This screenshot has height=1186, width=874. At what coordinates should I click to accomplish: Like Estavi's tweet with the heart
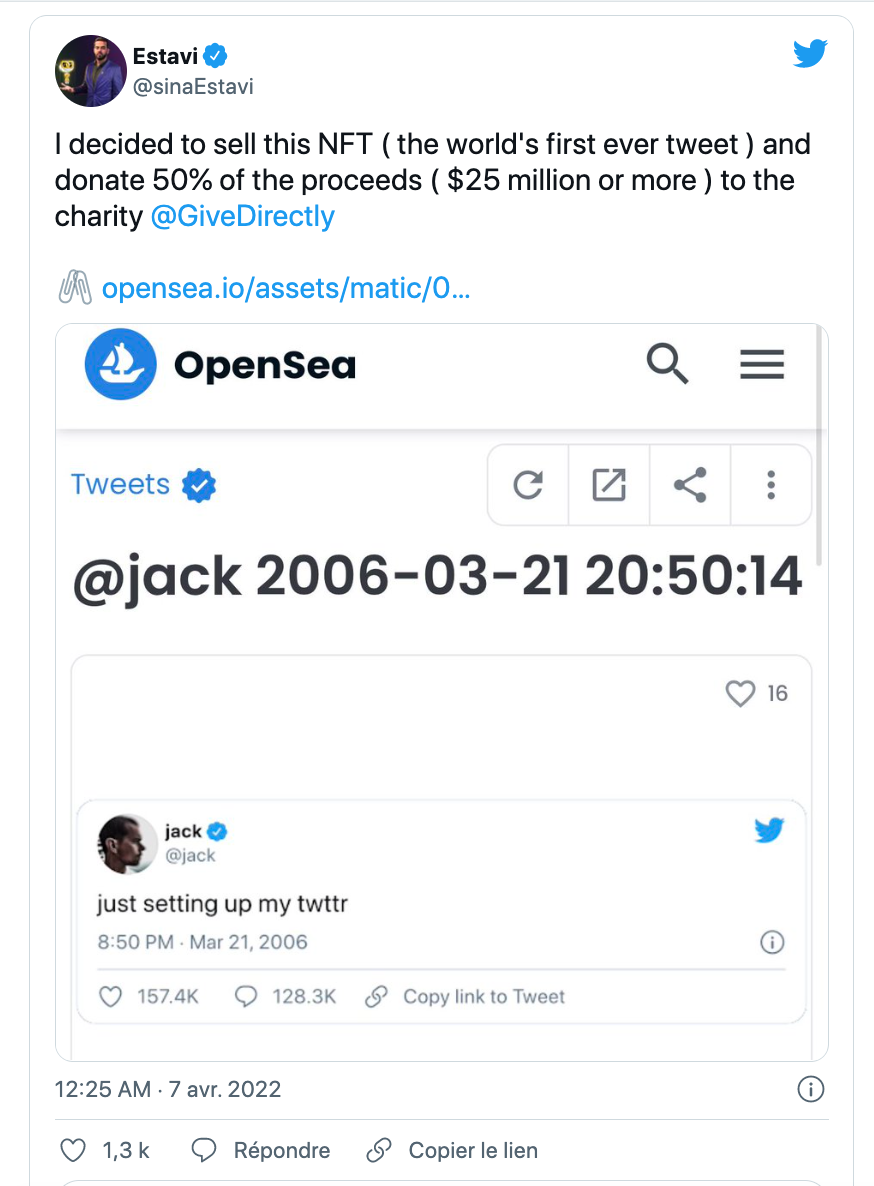(x=74, y=1151)
